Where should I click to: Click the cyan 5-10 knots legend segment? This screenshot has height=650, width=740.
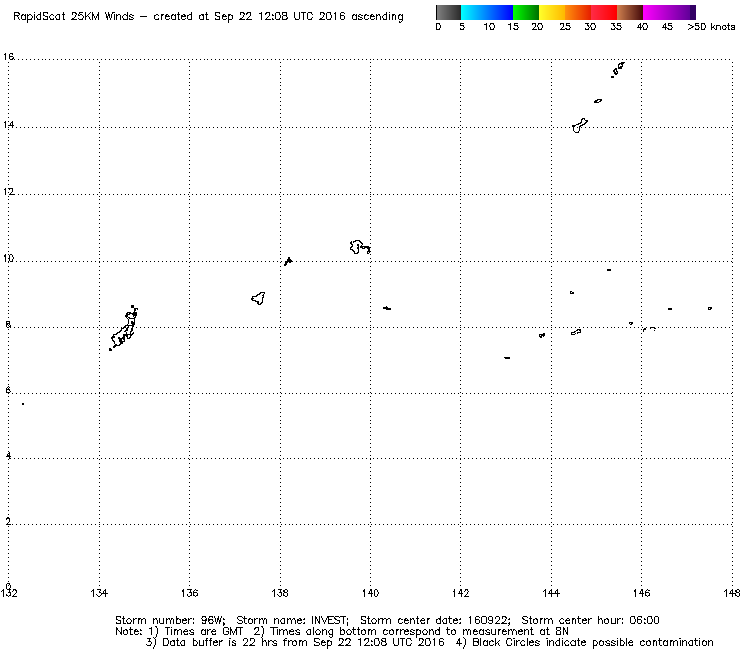click(473, 12)
